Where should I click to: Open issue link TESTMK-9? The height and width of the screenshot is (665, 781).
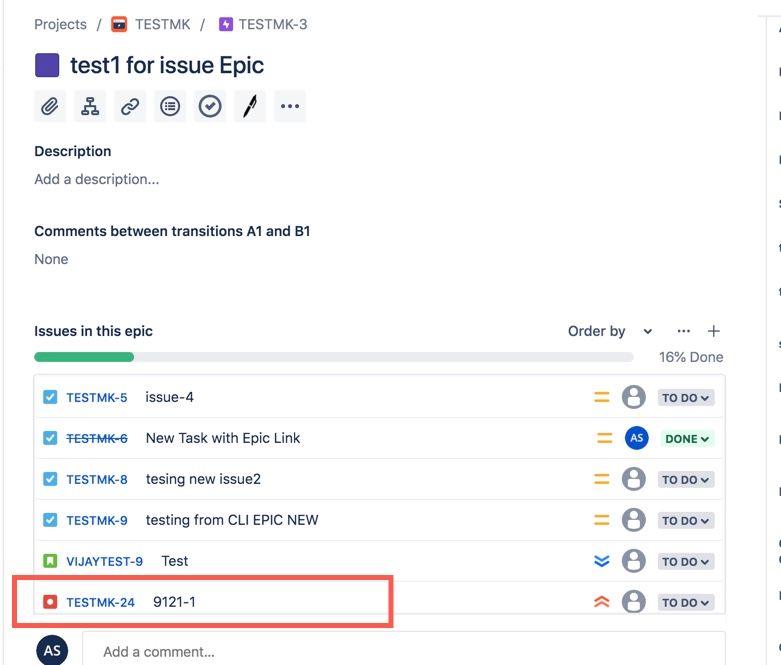[x=97, y=521]
